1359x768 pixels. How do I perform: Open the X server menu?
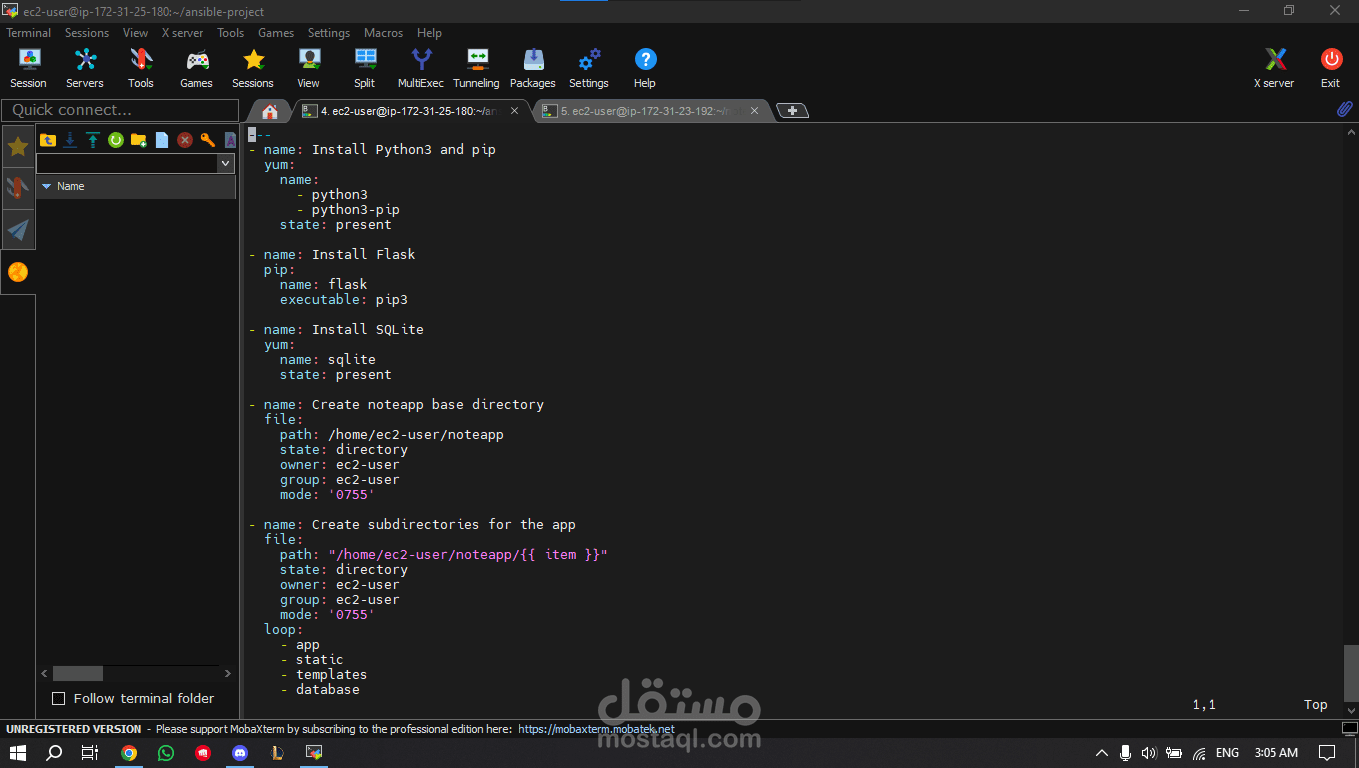[x=182, y=33]
